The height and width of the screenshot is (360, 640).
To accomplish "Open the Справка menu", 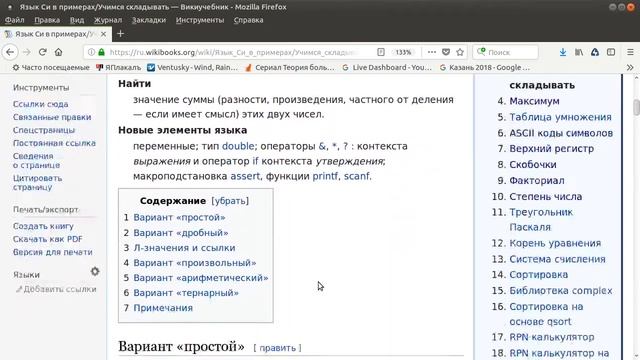I will pos(249,20).
